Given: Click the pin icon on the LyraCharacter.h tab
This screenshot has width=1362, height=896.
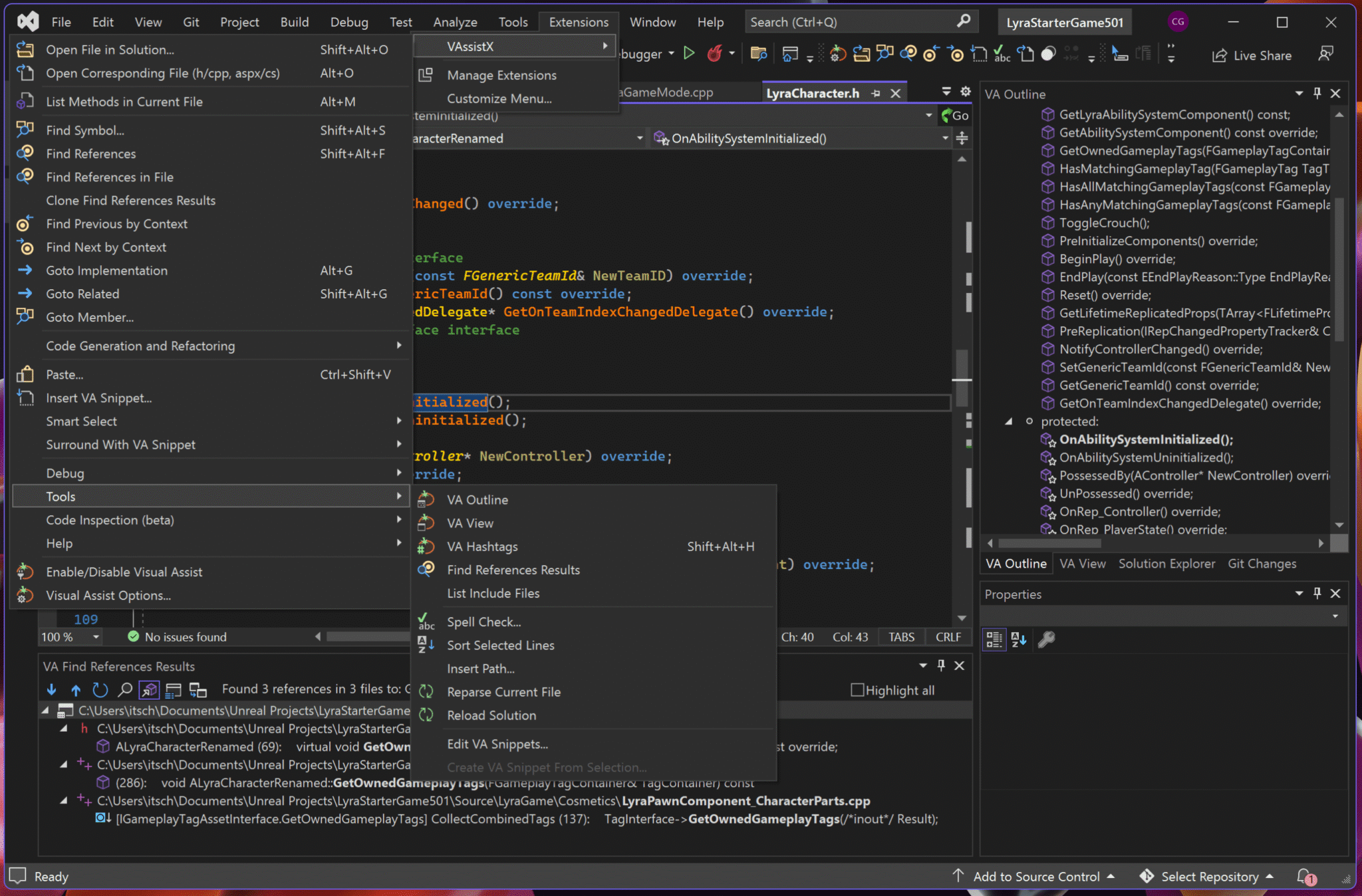Looking at the screenshot, I should [x=877, y=92].
